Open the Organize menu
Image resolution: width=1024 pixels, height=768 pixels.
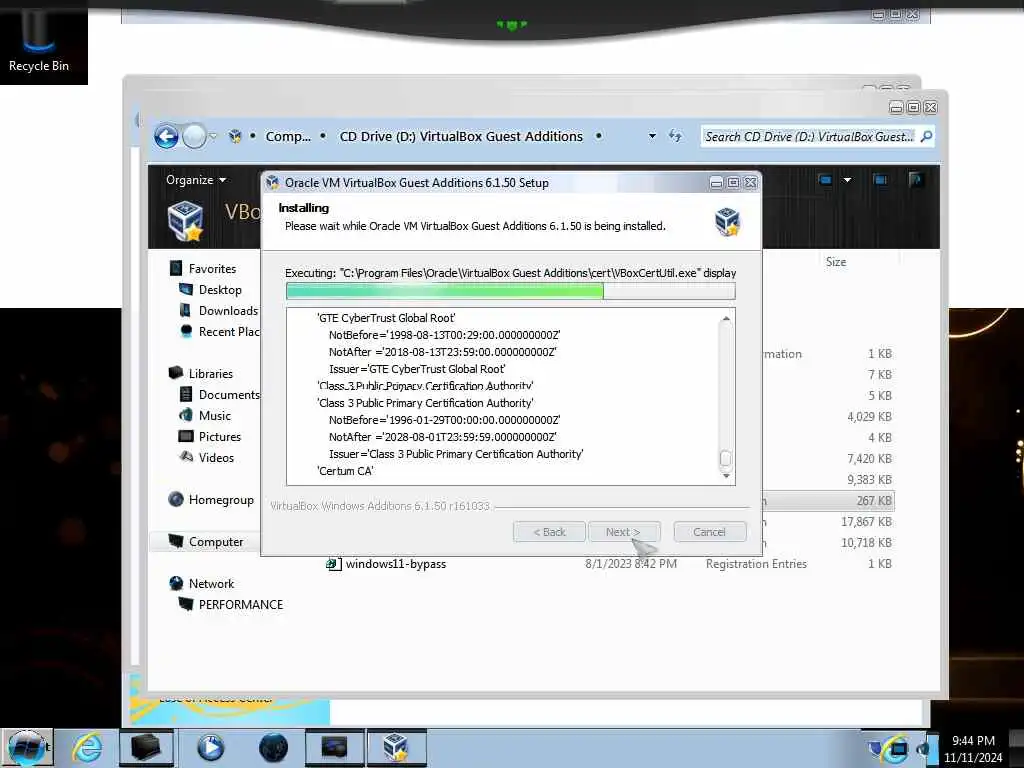[196, 180]
